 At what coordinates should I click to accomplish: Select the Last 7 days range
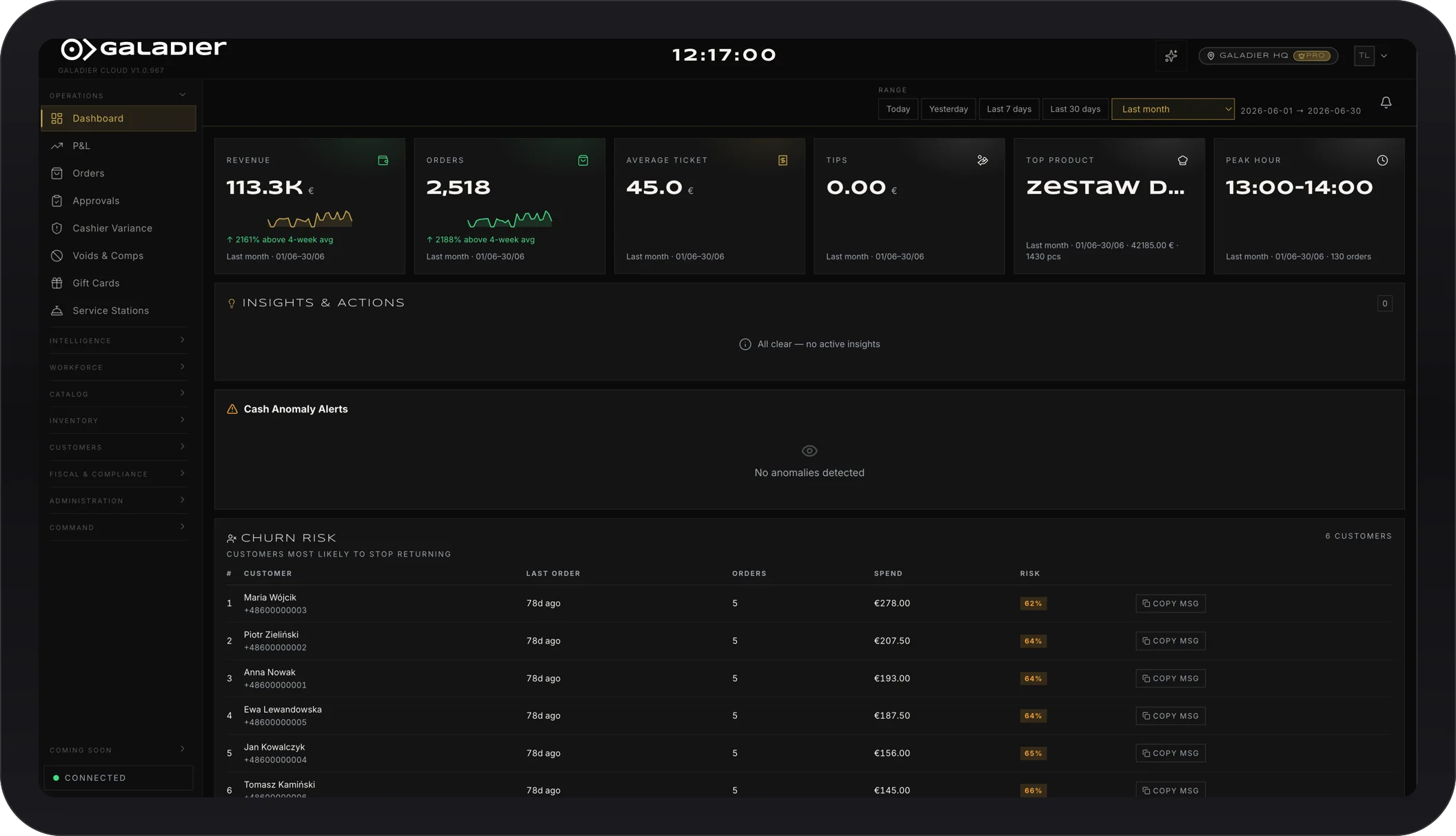click(x=1009, y=109)
